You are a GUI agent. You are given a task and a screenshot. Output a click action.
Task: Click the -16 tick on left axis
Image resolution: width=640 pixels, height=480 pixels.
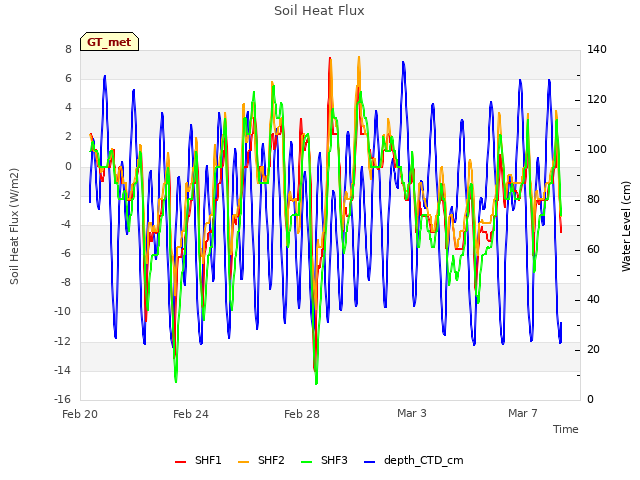(62, 399)
